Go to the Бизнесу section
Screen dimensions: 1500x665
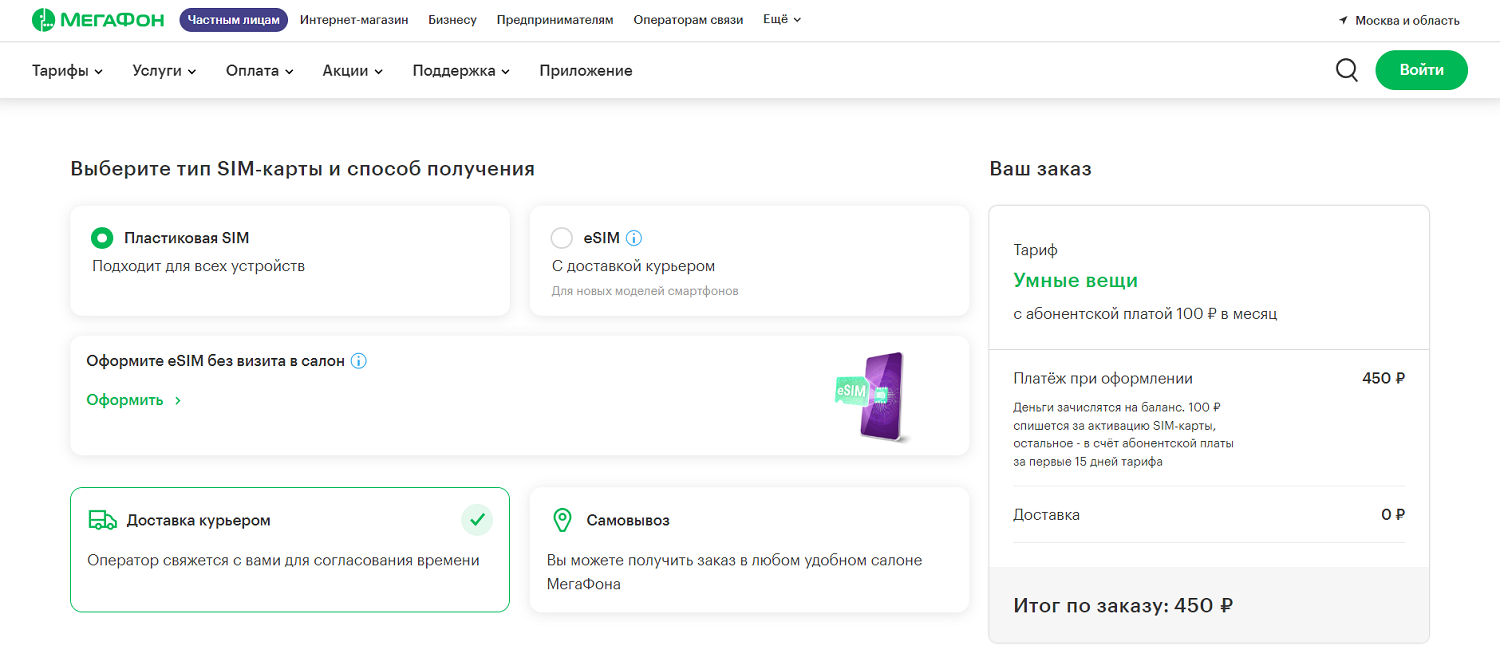pyautogui.click(x=452, y=19)
